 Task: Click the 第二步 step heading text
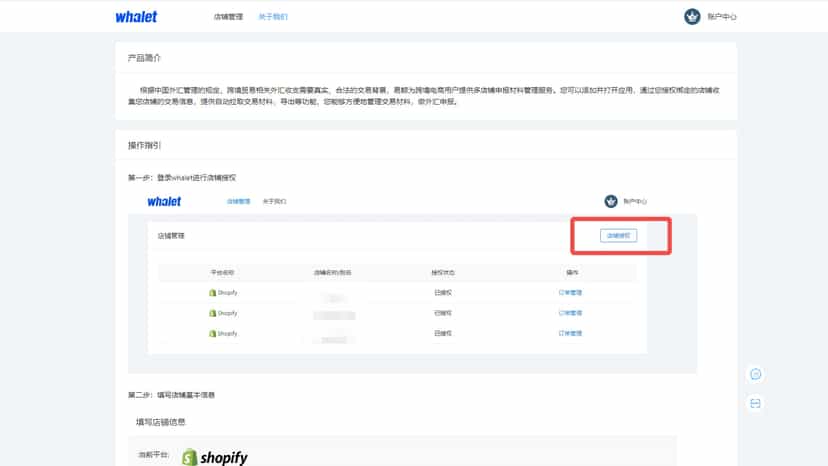point(171,395)
